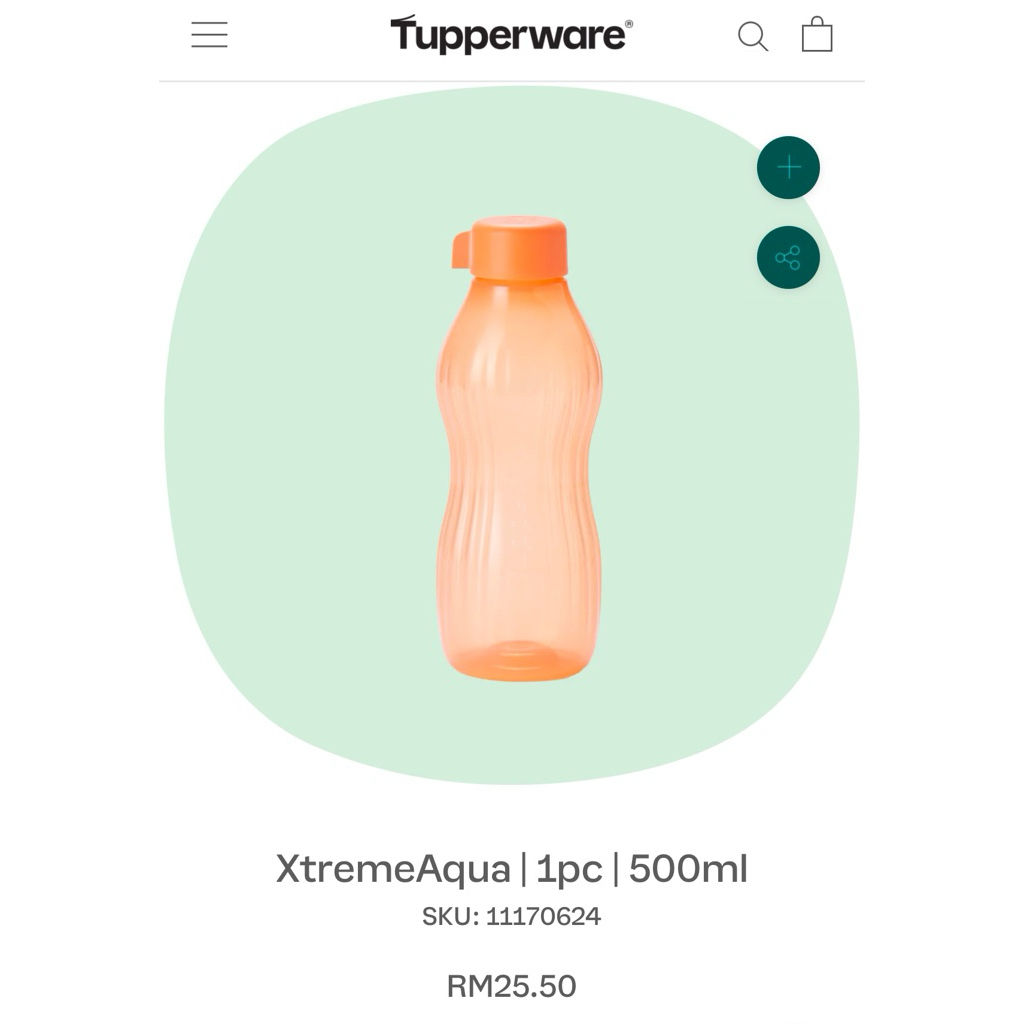
Task: Open the orange bottle product image
Action: [x=519, y=449]
